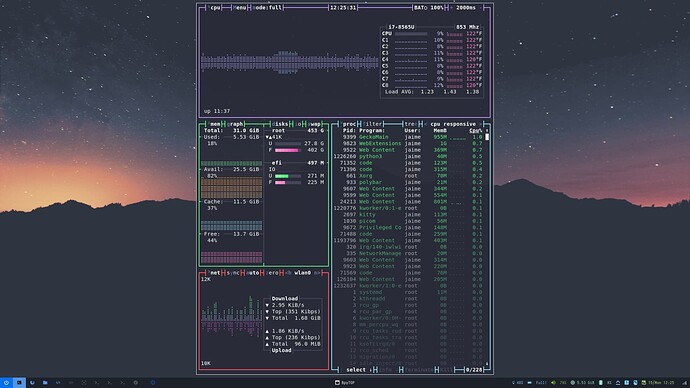Click the Cpu% column header
Image resolution: width=690 pixels, height=388 pixels.
coord(475,131)
